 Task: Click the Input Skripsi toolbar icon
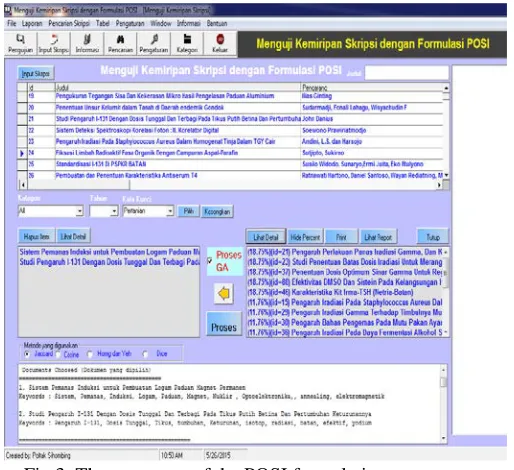[x=54, y=39]
